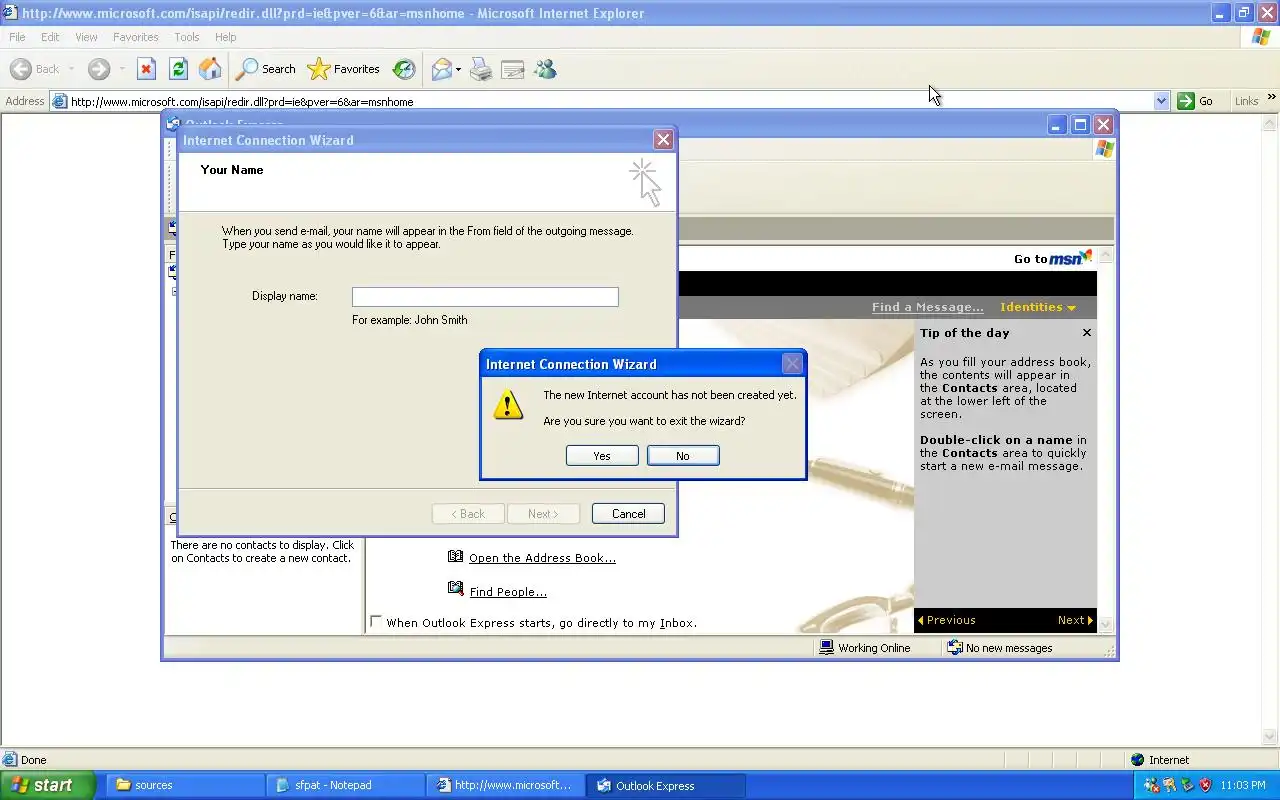Click the taskbar clock showing 11:03 PM
The image size is (1280, 800).
pyautogui.click(x=1243, y=786)
